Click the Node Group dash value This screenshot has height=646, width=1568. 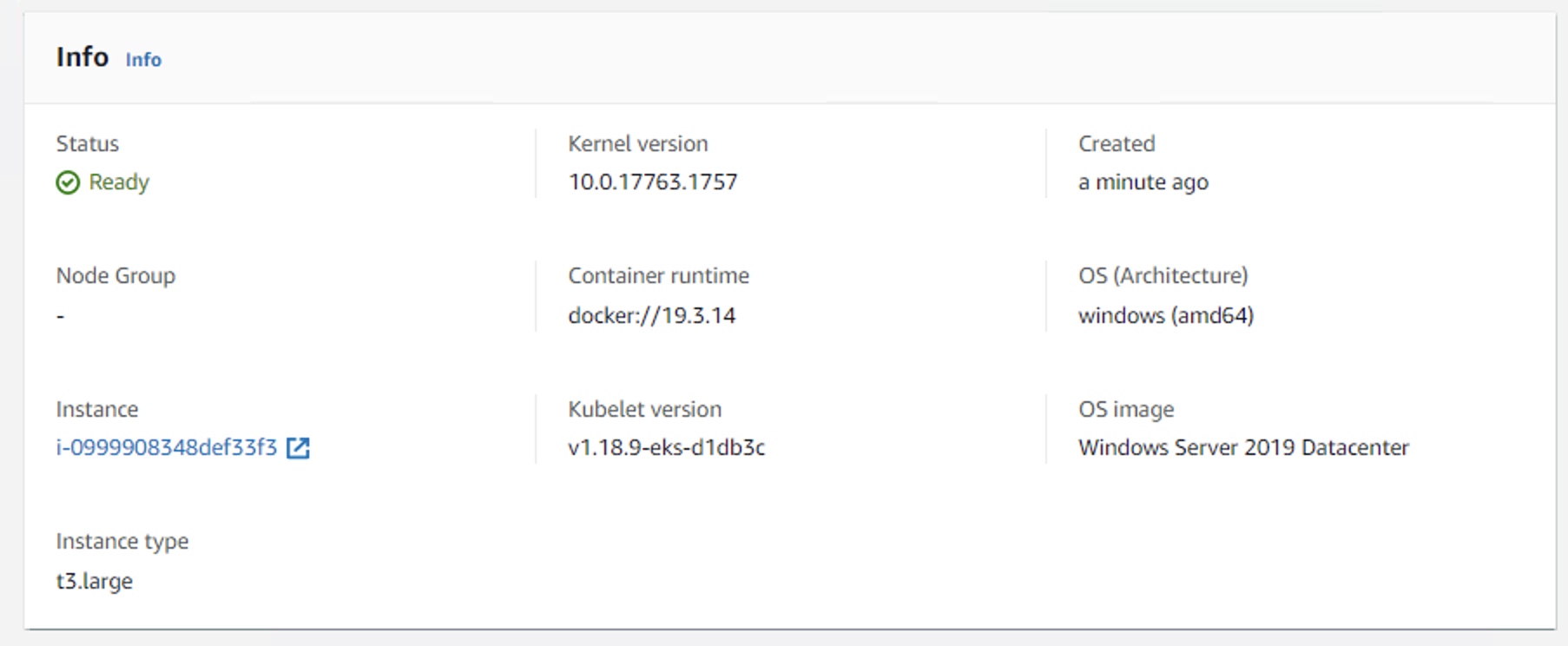click(x=61, y=316)
